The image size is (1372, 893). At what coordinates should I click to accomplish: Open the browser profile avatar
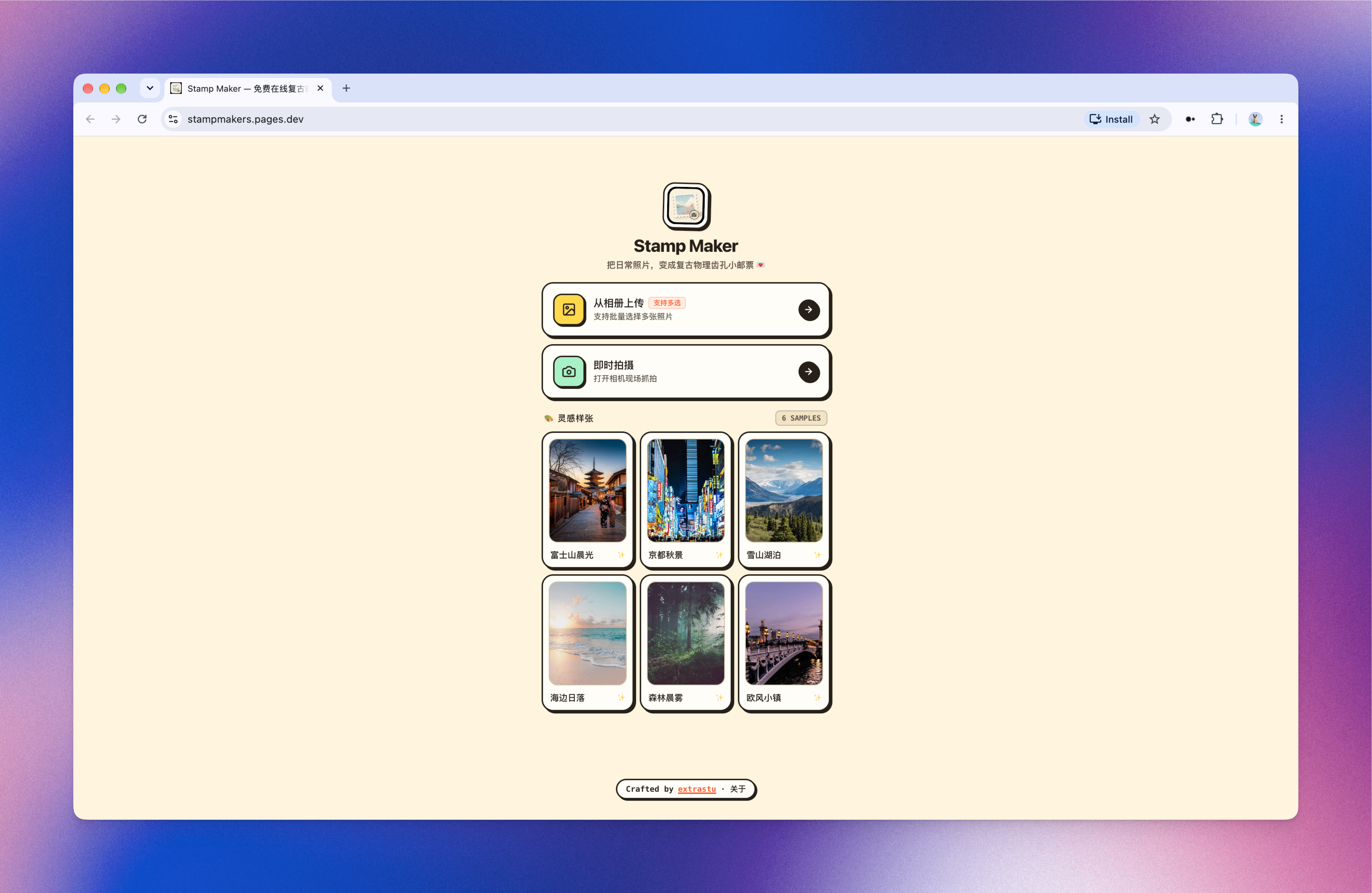pyautogui.click(x=1255, y=119)
